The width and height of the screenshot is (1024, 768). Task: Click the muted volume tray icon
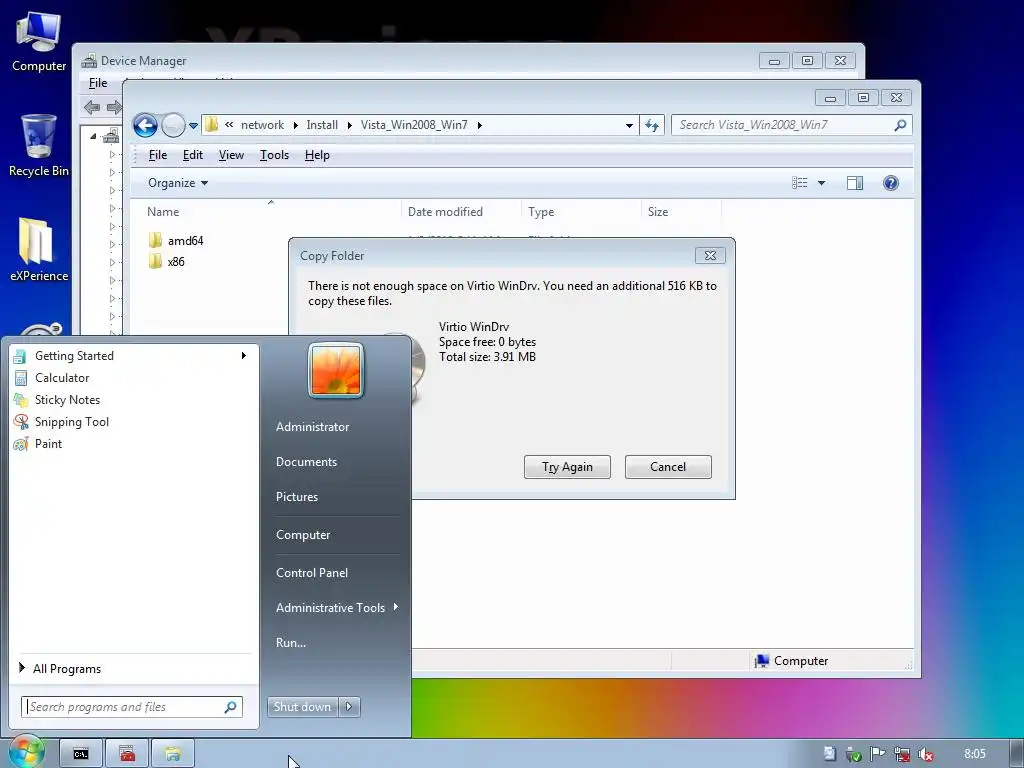tap(925, 754)
